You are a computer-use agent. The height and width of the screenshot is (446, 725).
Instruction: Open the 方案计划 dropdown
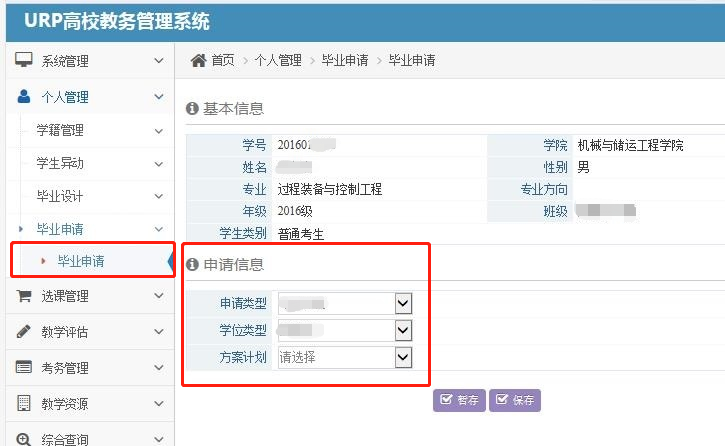(403, 357)
